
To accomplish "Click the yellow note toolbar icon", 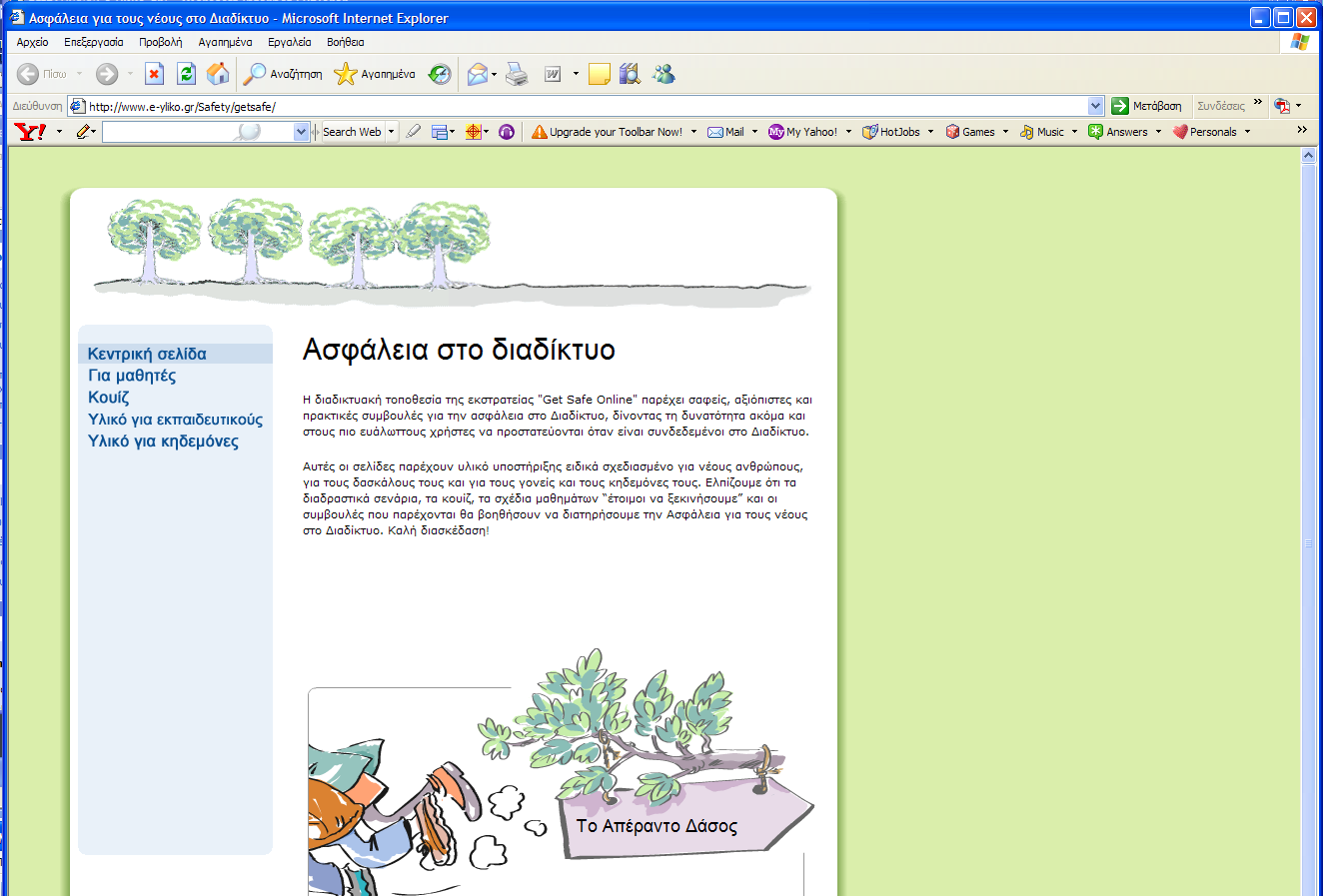I will click(600, 74).
